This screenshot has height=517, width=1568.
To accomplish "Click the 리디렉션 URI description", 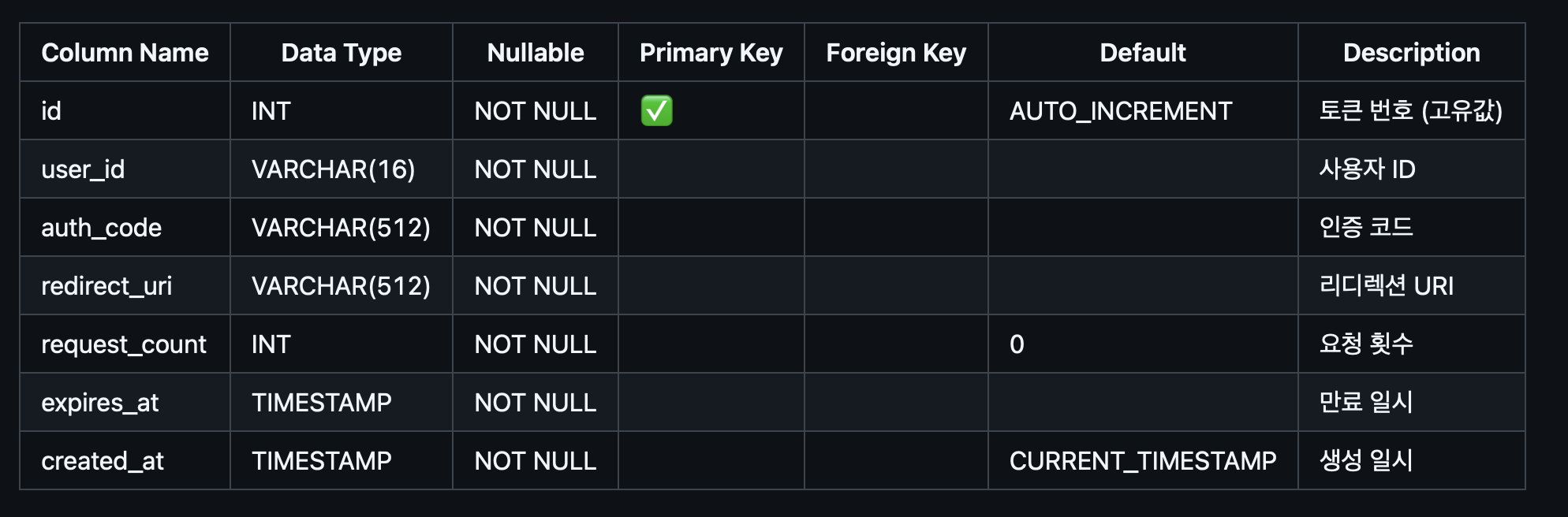I will pyautogui.click(x=1386, y=286).
